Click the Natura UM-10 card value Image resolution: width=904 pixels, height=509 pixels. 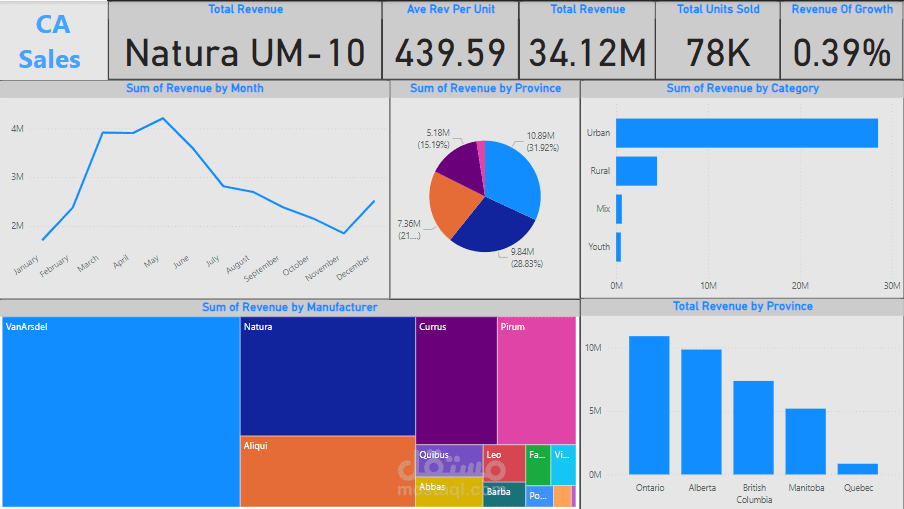pyautogui.click(x=245, y=53)
